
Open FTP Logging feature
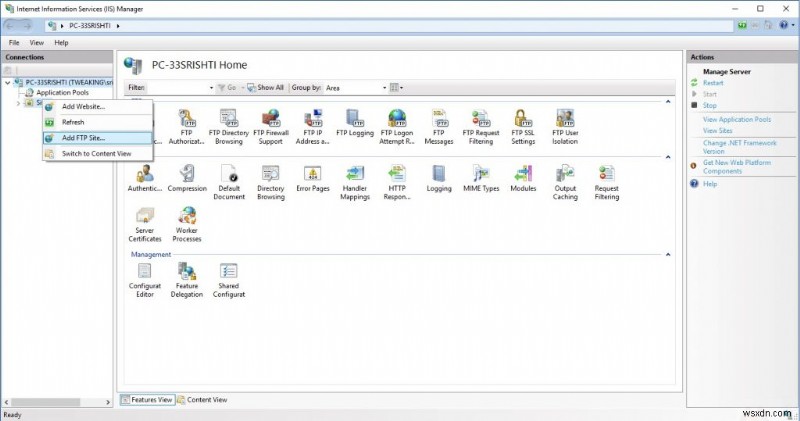tap(355, 123)
